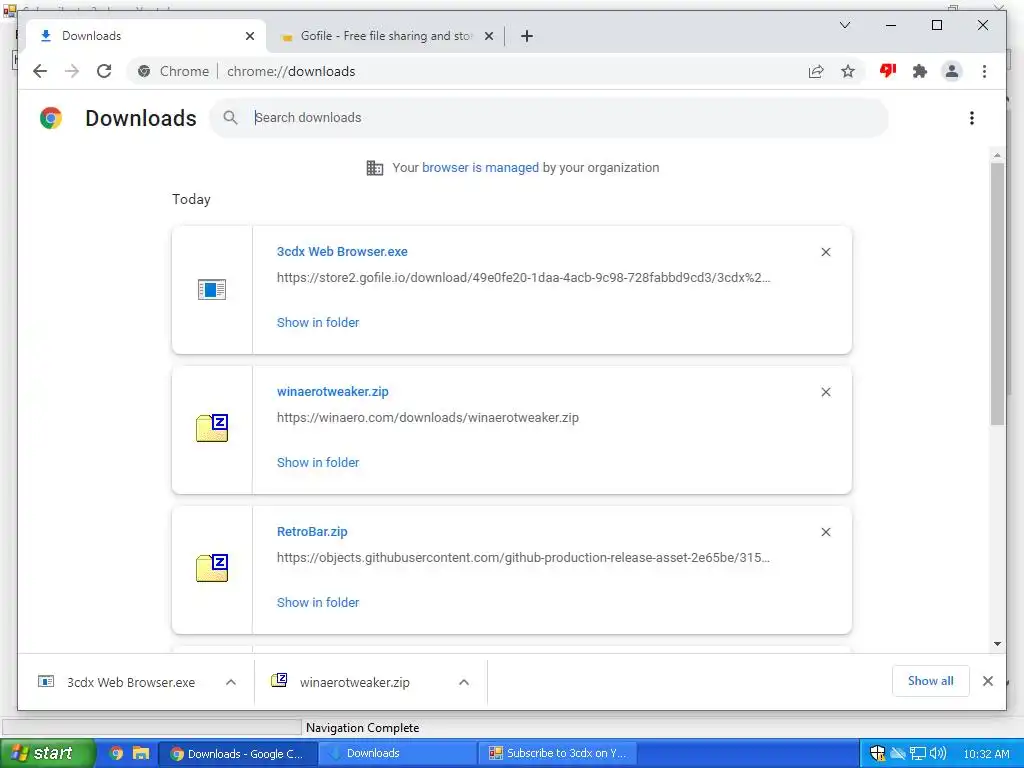Click the browser is managed link
Image resolution: width=1024 pixels, height=768 pixels.
tap(480, 168)
